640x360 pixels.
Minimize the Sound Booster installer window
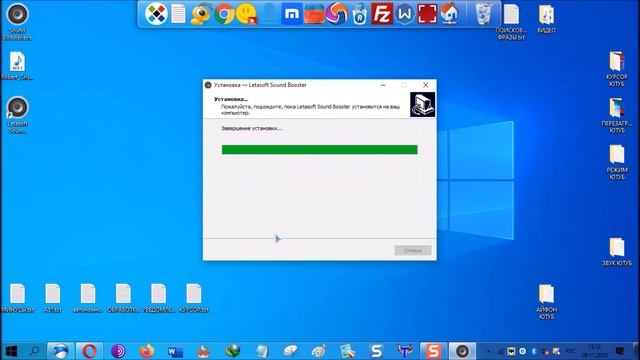[383, 85]
